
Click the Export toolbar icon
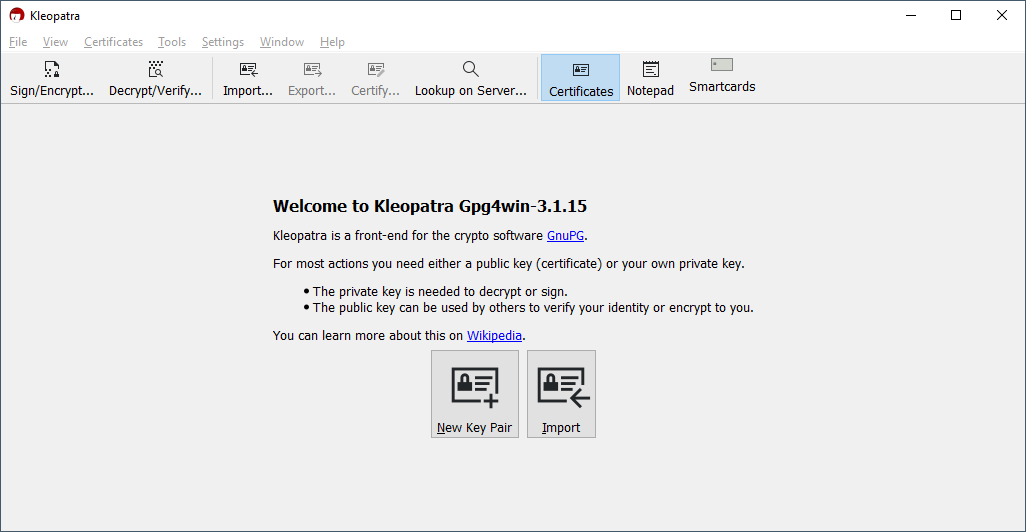[311, 77]
